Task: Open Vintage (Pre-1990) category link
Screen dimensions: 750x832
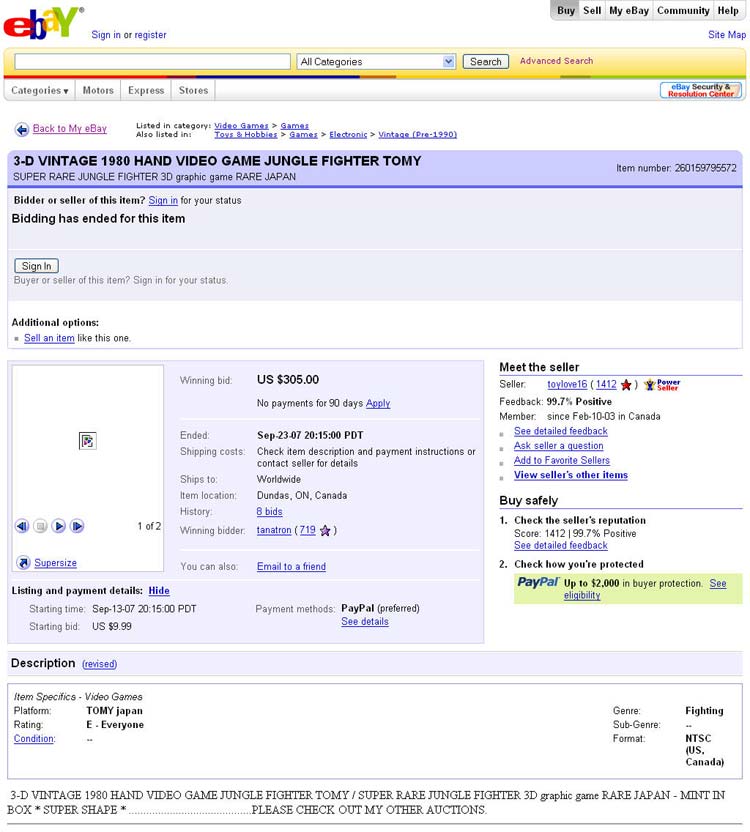Action: pyautogui.click(x=417, y=135)
